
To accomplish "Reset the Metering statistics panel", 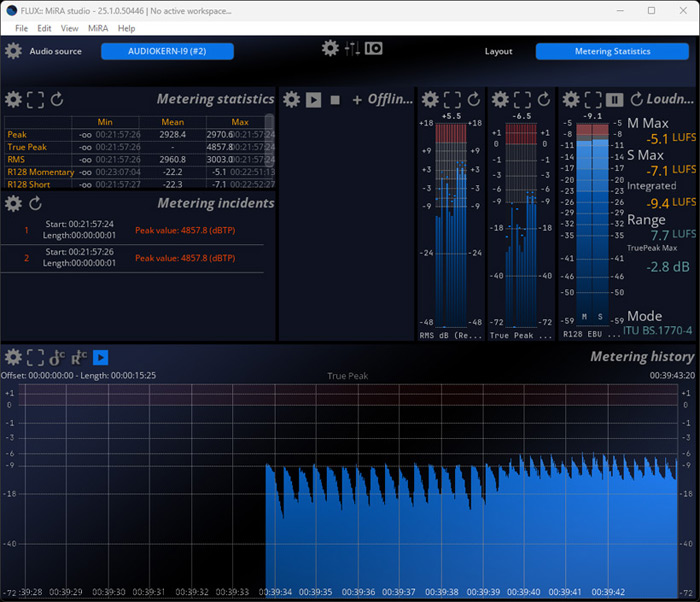I will pos(57,99).
